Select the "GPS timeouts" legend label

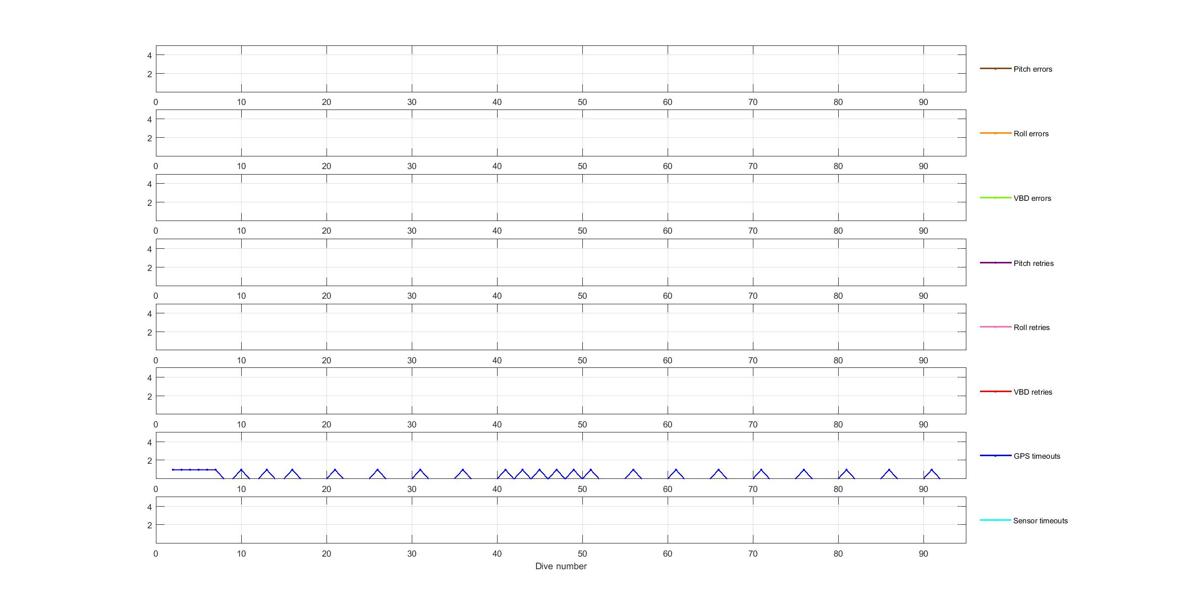click(1036, 456)
